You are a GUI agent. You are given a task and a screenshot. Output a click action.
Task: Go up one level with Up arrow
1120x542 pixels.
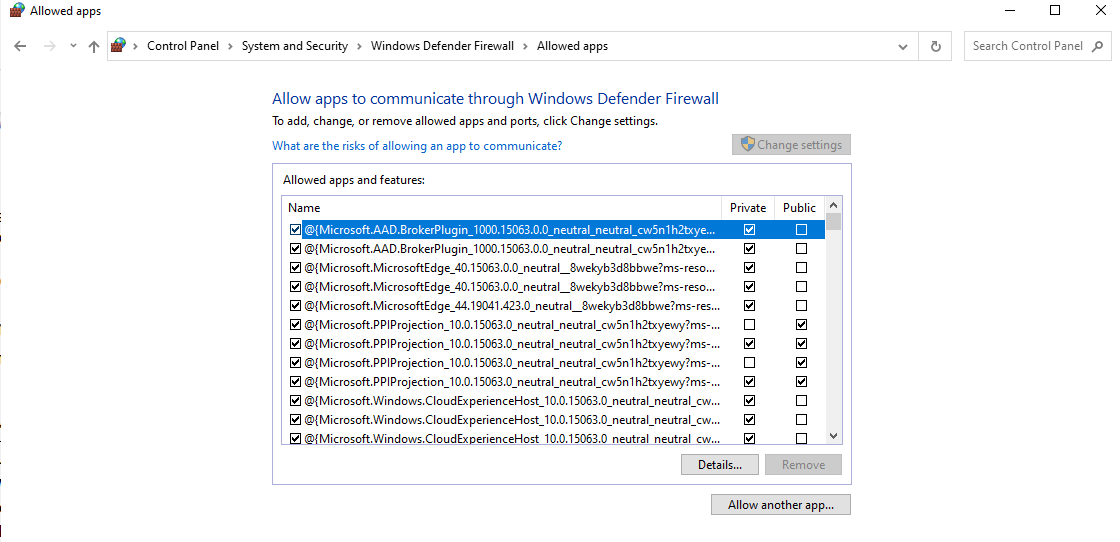pyautogui.click(x=94, y=46)
